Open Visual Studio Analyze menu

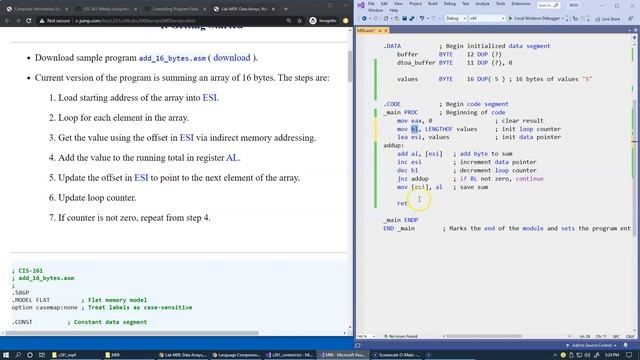tap(482, 4)
